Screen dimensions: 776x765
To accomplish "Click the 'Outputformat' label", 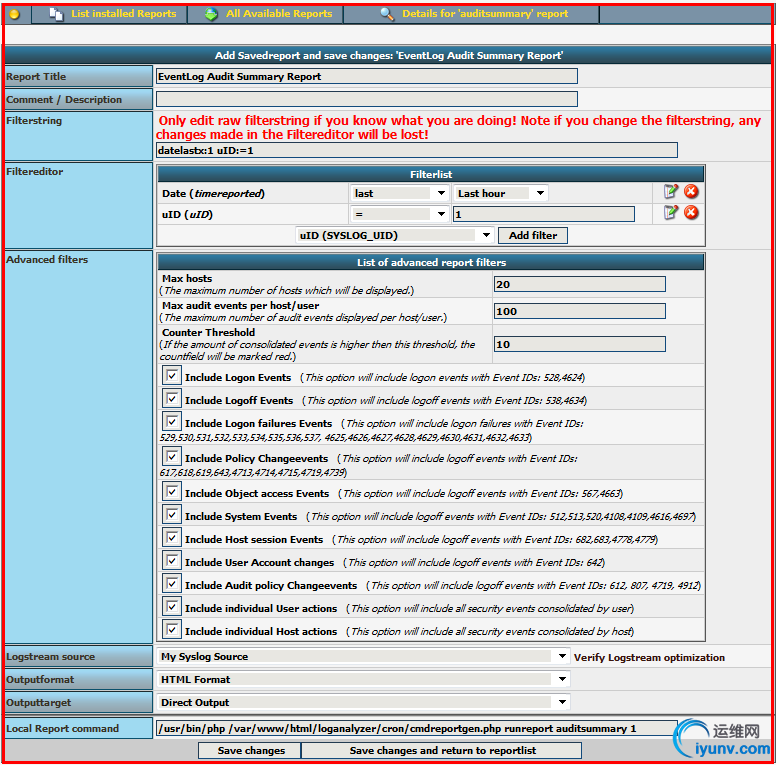I will coord(40,679).
